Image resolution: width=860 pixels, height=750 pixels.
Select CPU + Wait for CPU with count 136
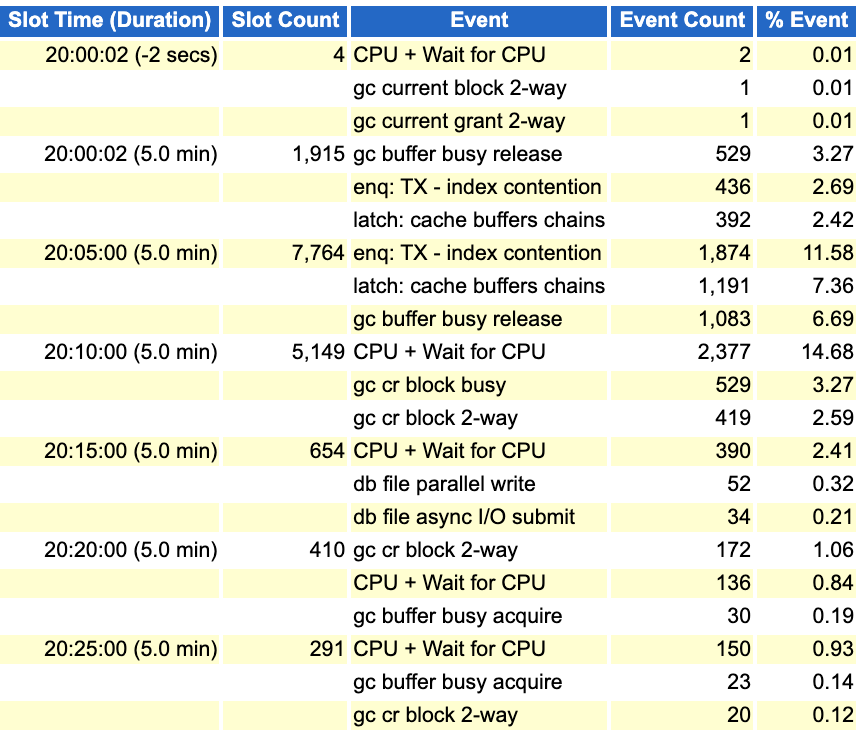coord(449,583)
